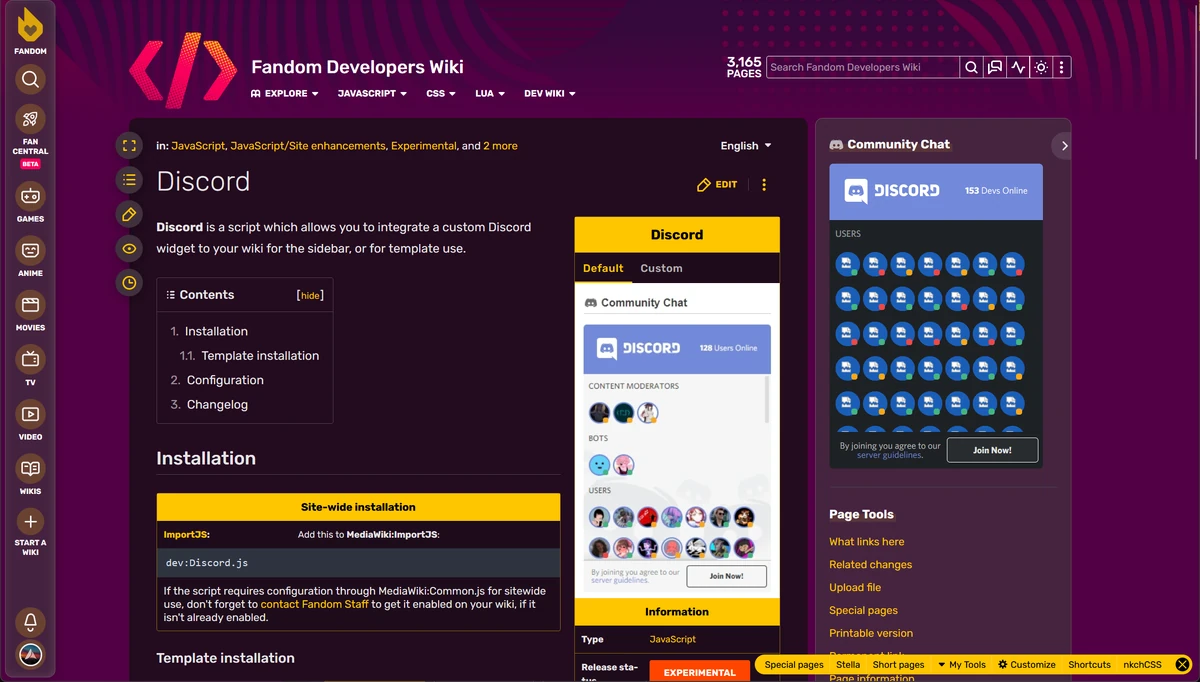Follow the Related changes link

pos(869,564)
